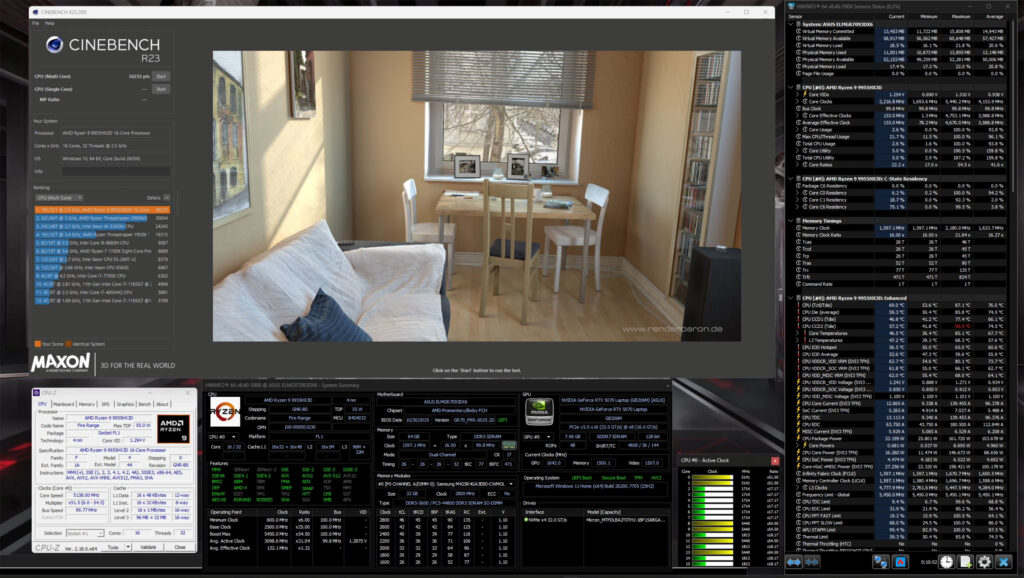
Task: Collapse the Memory Timings sensor group
Action: (792, 219)
